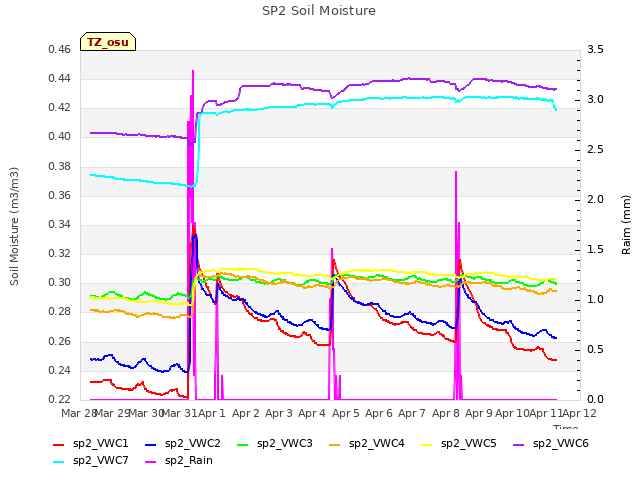Click the 0.40 left axis tick value

[60, 137]
